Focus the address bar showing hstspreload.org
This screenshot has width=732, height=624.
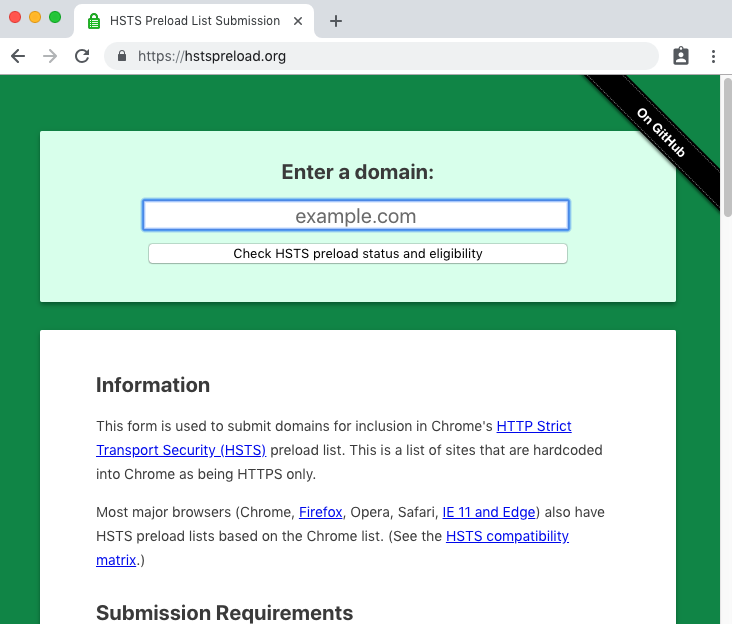tap(381, 56)
